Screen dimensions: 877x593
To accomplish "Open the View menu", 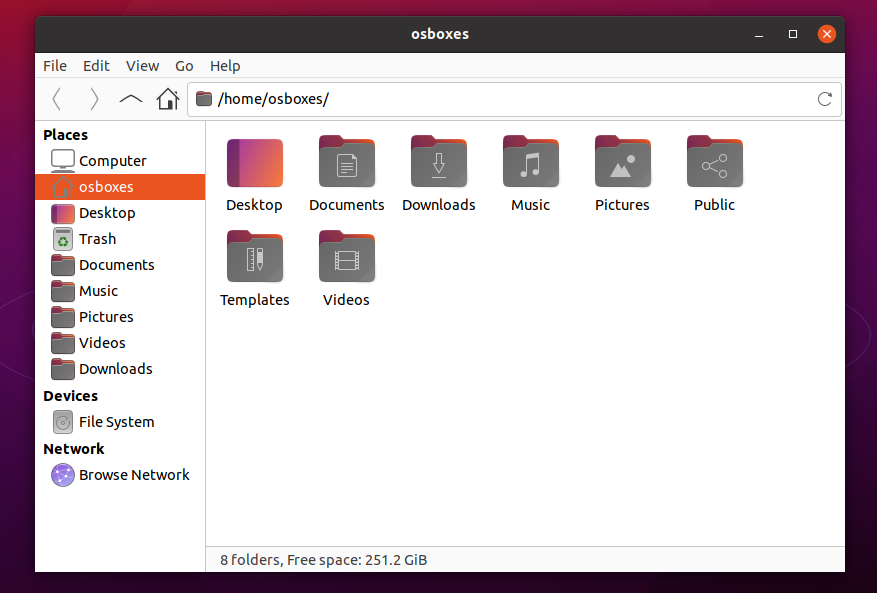I will point(142,66).
